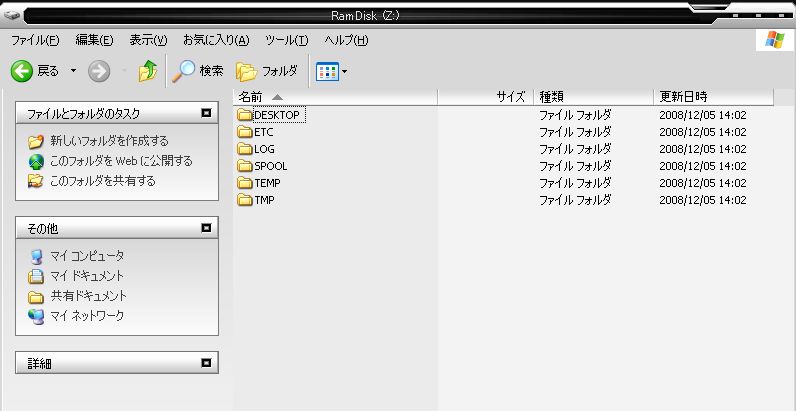Open the ファイル(F) menu

(35, 40)
